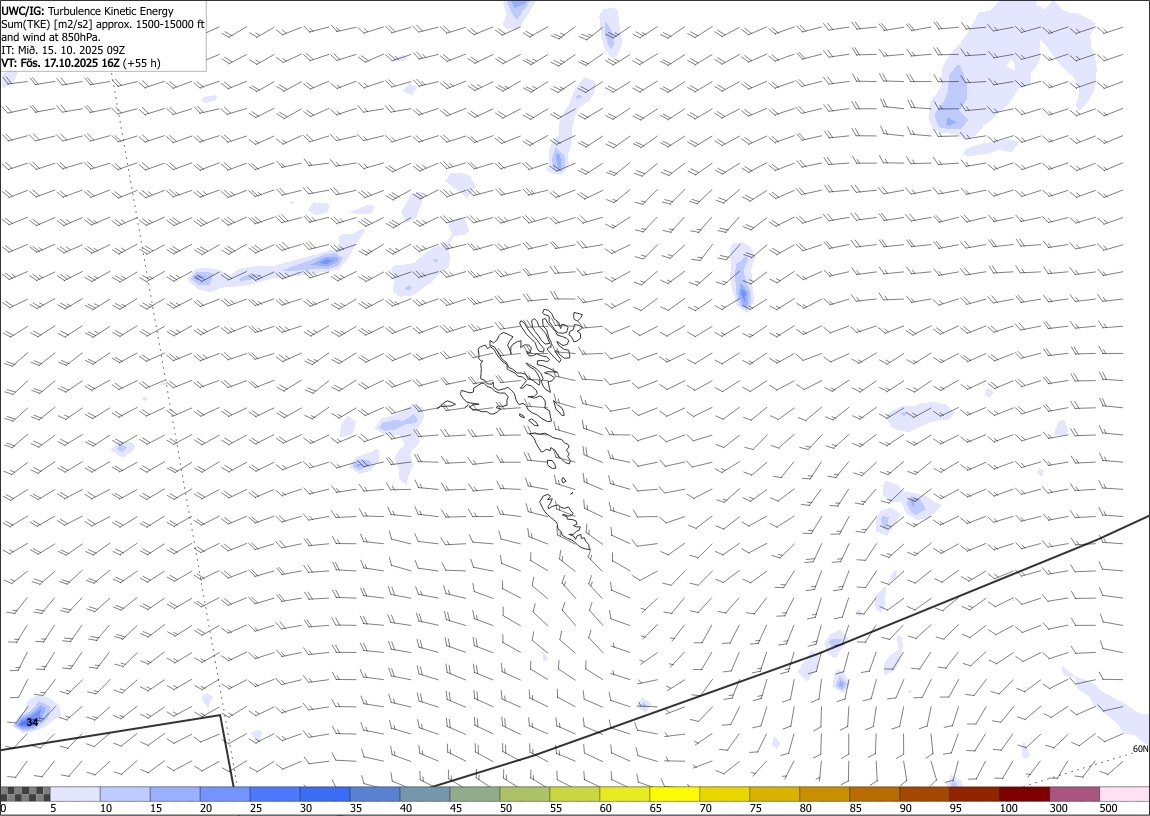
Task: Click the legend tick label "100"
Action: (1008, 808)
